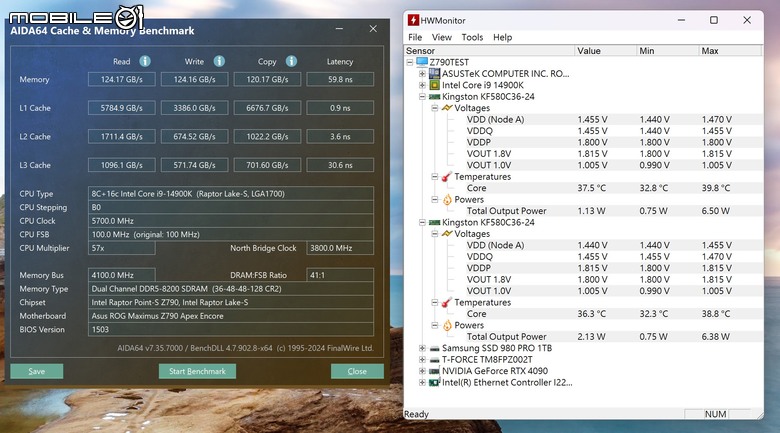This screenshot has width=780, height=433.
Task: Open the Help menu in HWMonitor
Action: [x=502, y=37]
